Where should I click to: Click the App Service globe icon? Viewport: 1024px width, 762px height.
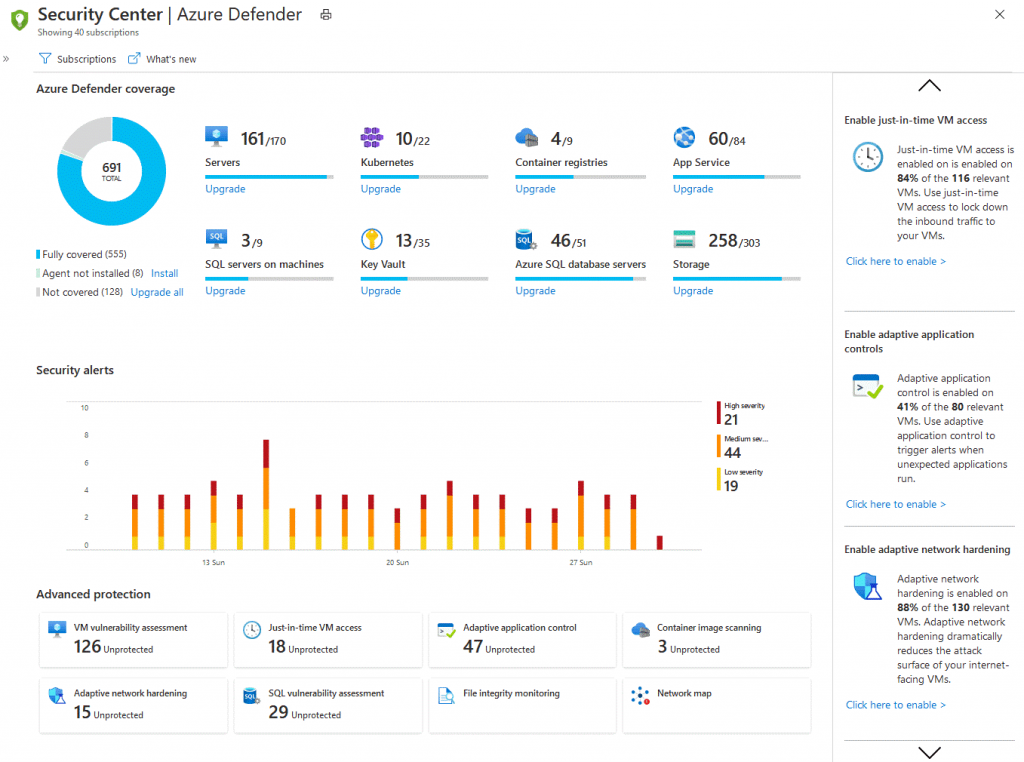pyautogui.click(x=684, y=137)
